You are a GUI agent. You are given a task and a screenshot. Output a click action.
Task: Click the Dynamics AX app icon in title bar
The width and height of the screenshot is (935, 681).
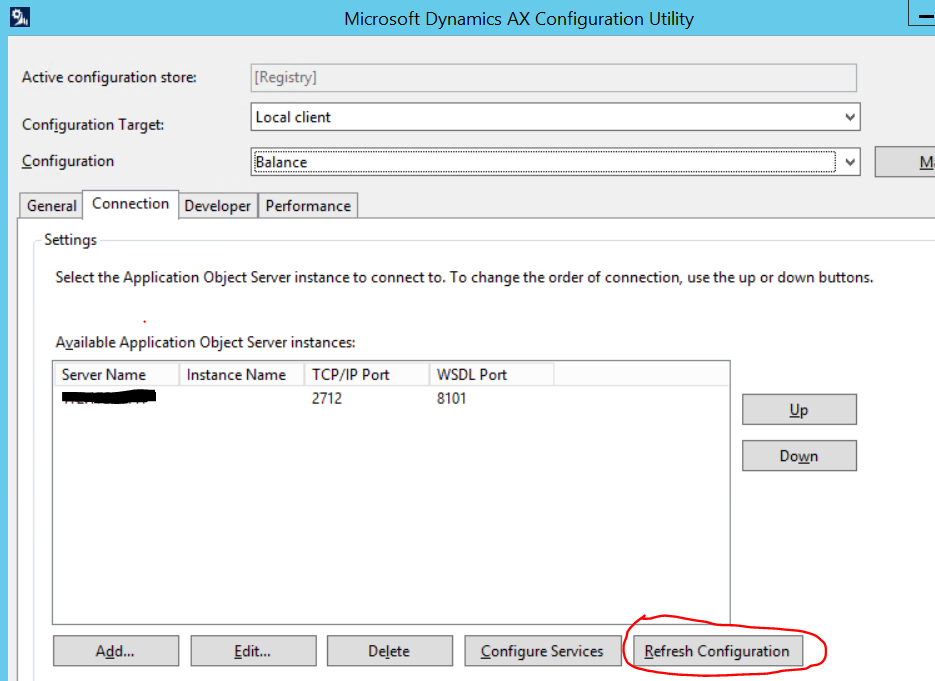pos(20,17)
